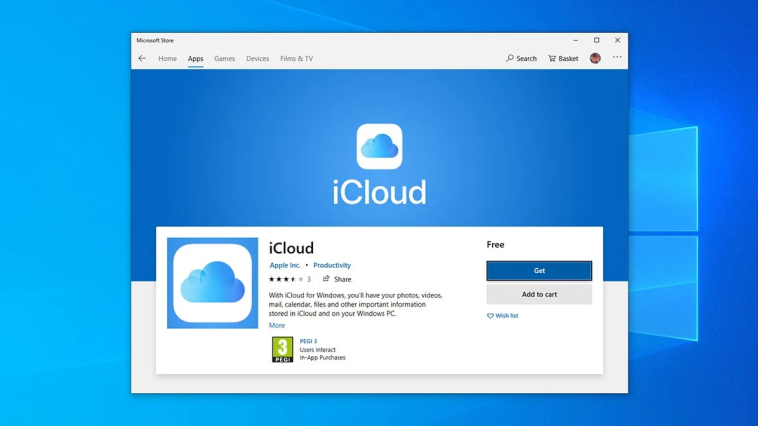Image resolution: width=758 pixels, height=426 pixels.
Task: Click the iCloud app tile icon
Action: pos(212,283)
